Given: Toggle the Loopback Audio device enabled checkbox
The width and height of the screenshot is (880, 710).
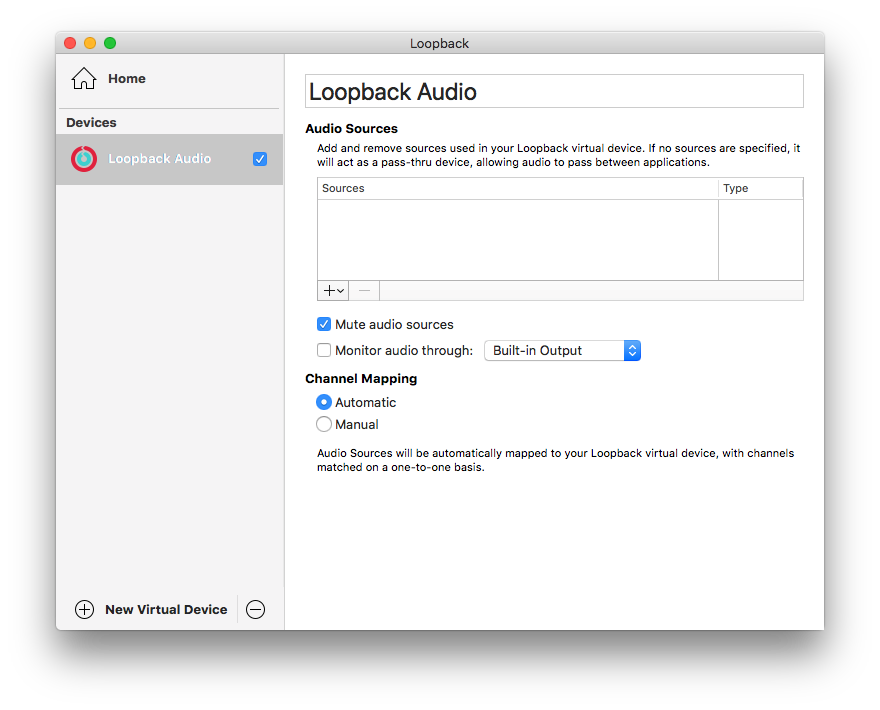Looking at the screenshot, I should (x=260, y=159).
